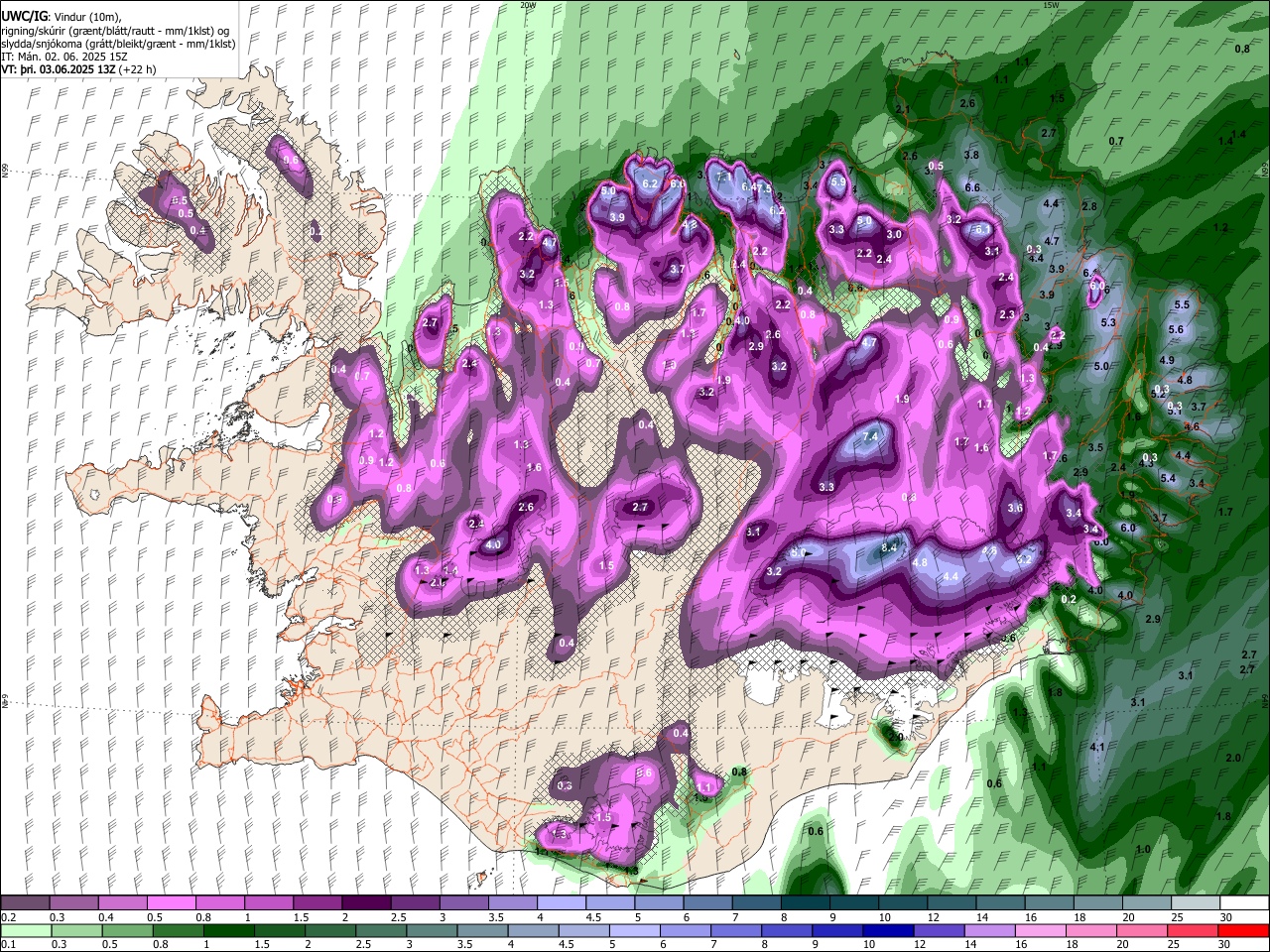
Task: Click the '8.4' precipitation value on the map
Action: (x=890, y=547)
